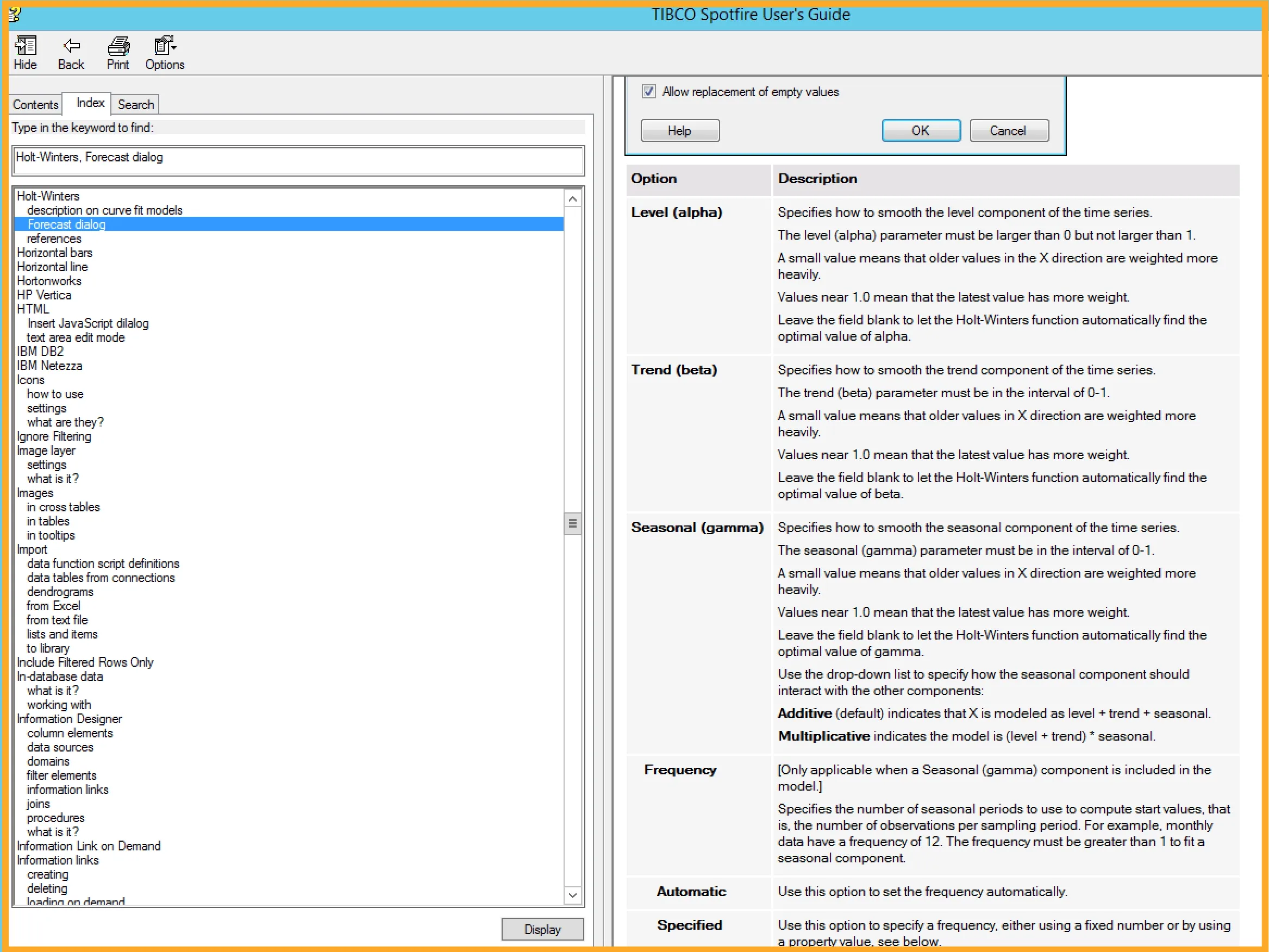
Task: Select Information Link on Demand entry
Action: [89, 846]
